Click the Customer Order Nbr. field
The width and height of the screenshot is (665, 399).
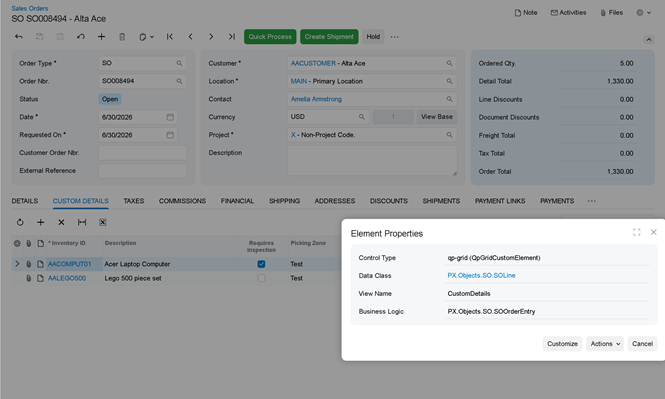(142, 153)
